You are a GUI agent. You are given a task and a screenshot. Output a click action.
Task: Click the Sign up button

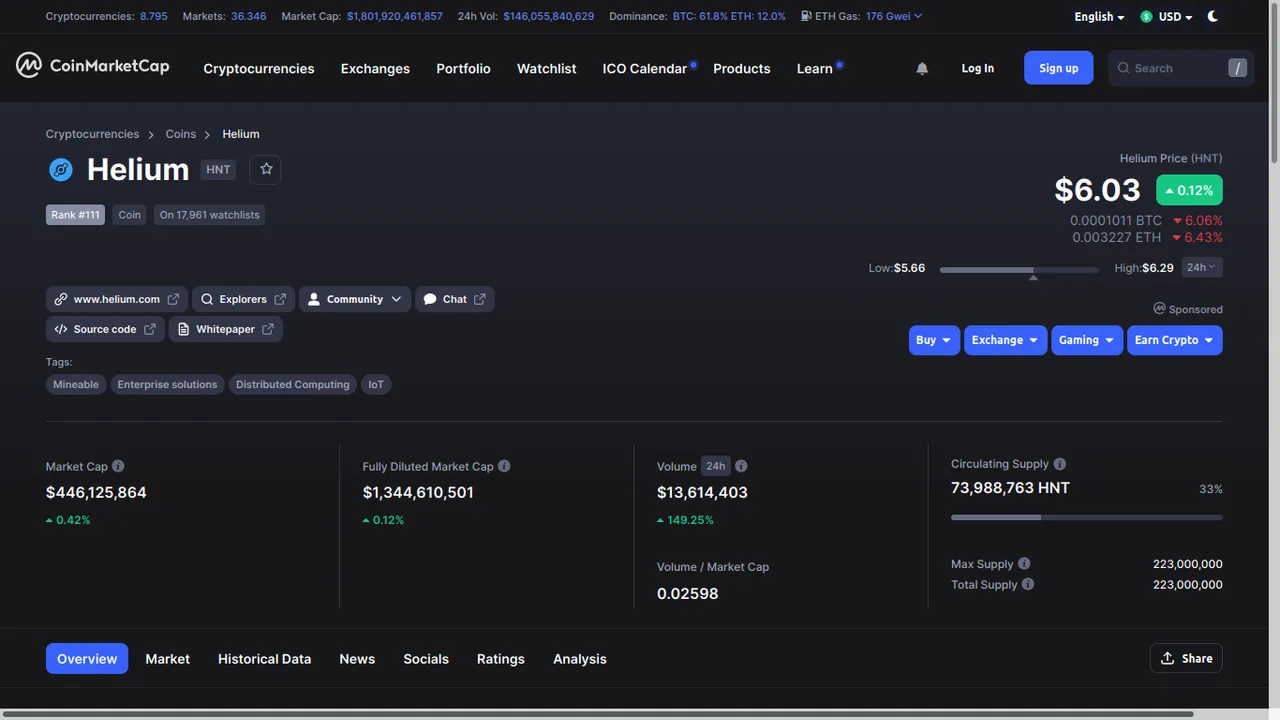1058,68
